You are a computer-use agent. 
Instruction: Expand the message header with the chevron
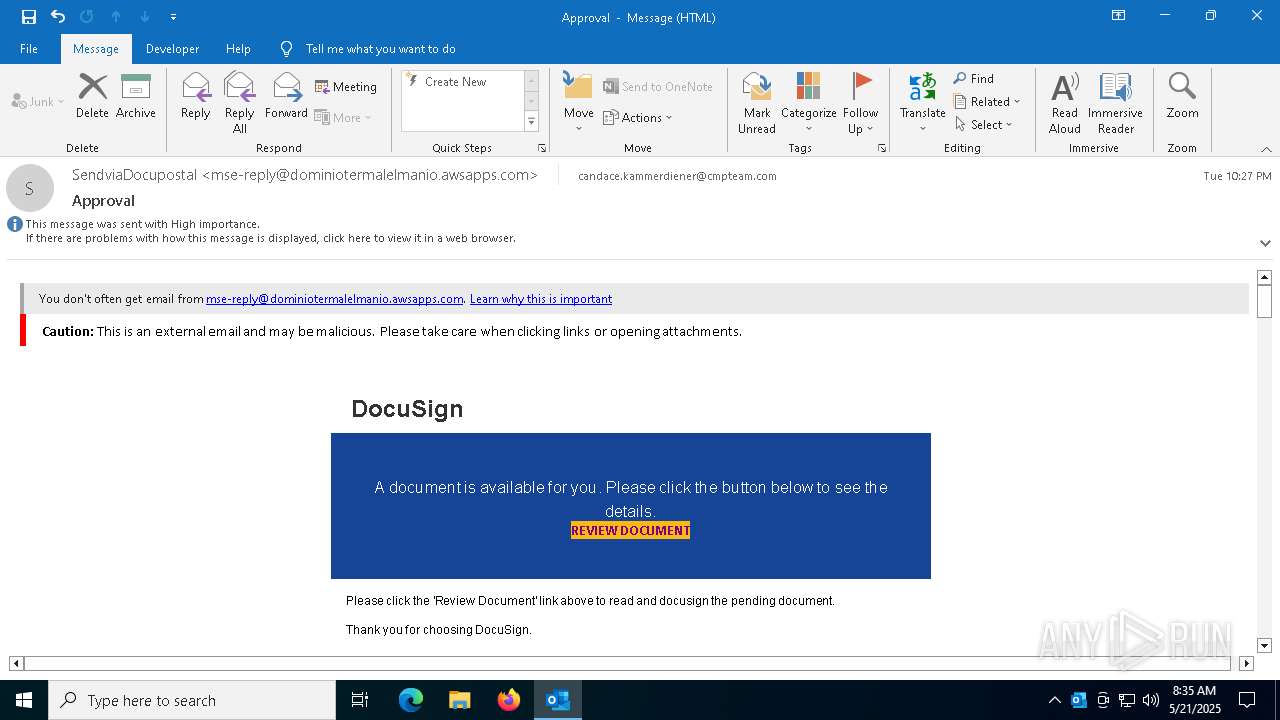tap(1265, 243)
